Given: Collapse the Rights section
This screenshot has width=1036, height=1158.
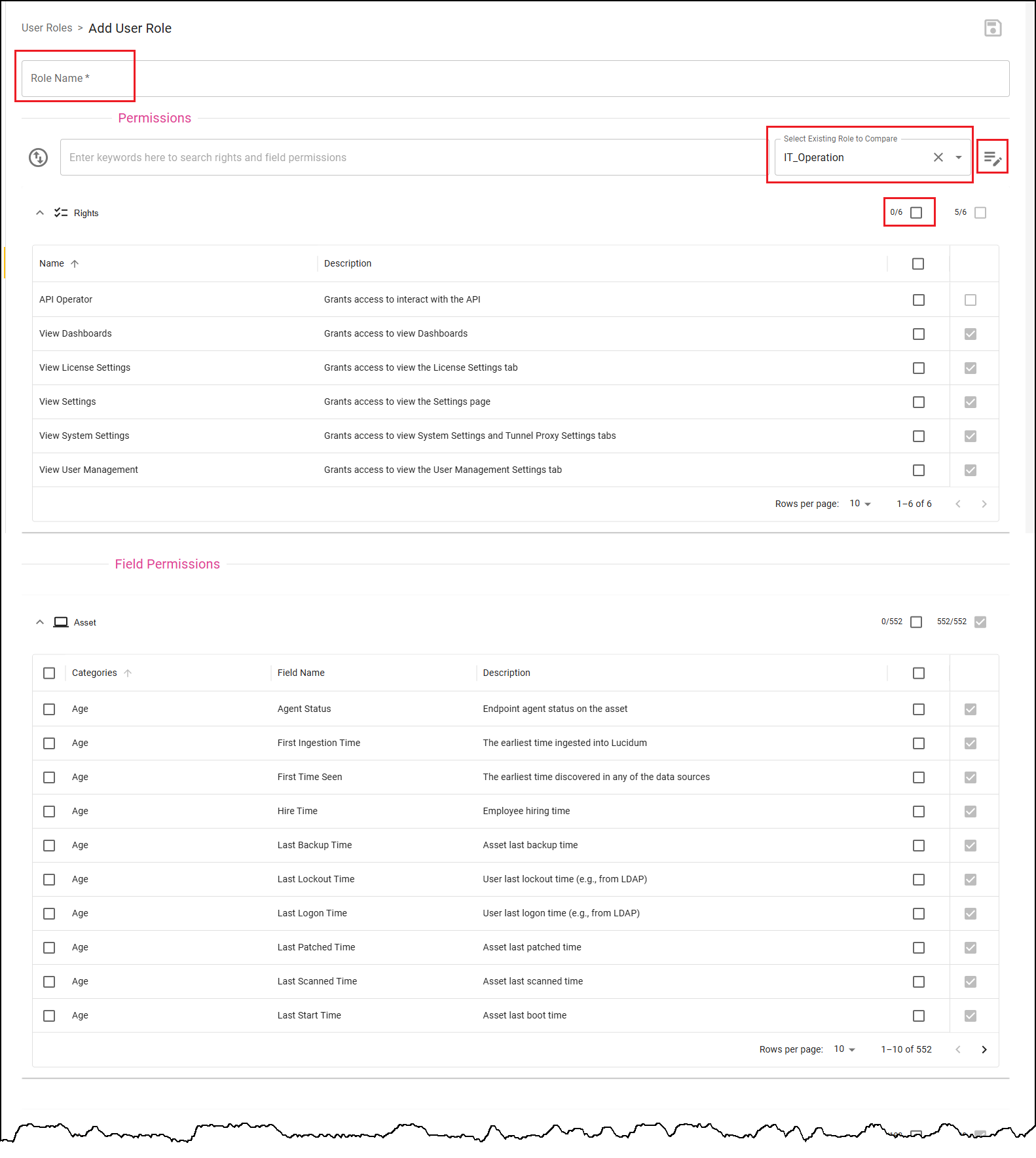Looking at the screenshot, I should coord(40,212).
